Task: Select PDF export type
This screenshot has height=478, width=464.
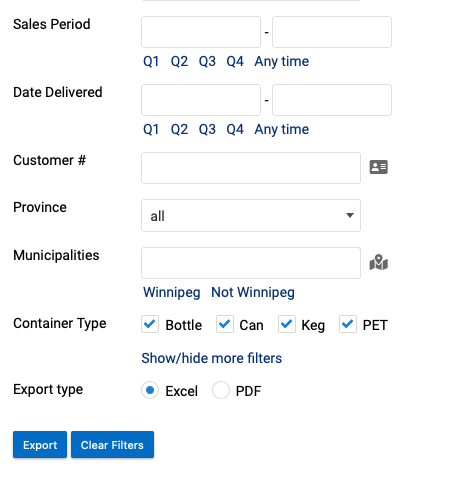Action: (221, 390)
